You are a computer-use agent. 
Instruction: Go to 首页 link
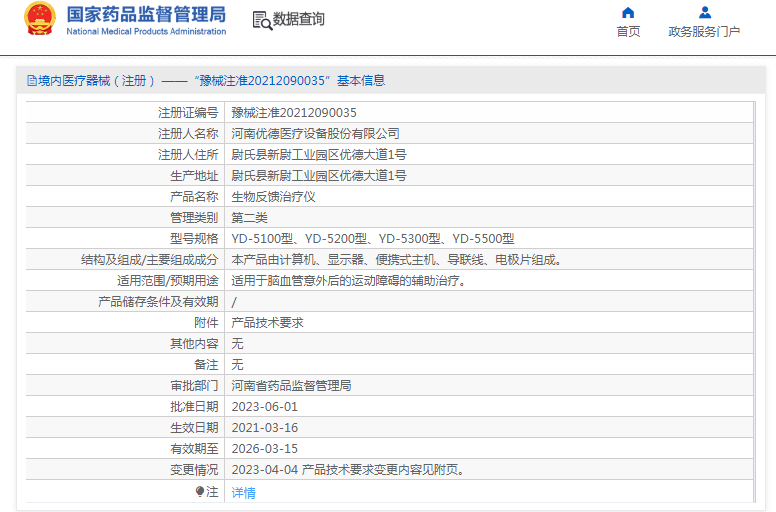click(x=628, y=32)
